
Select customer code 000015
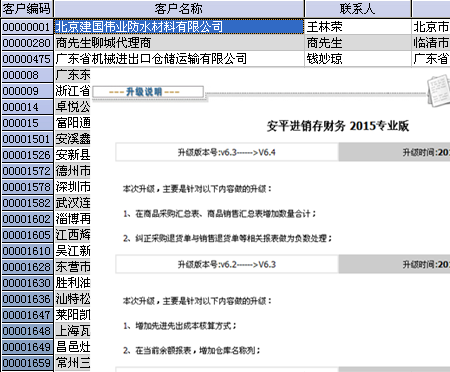pyautogui.click(x=27, y=123)
